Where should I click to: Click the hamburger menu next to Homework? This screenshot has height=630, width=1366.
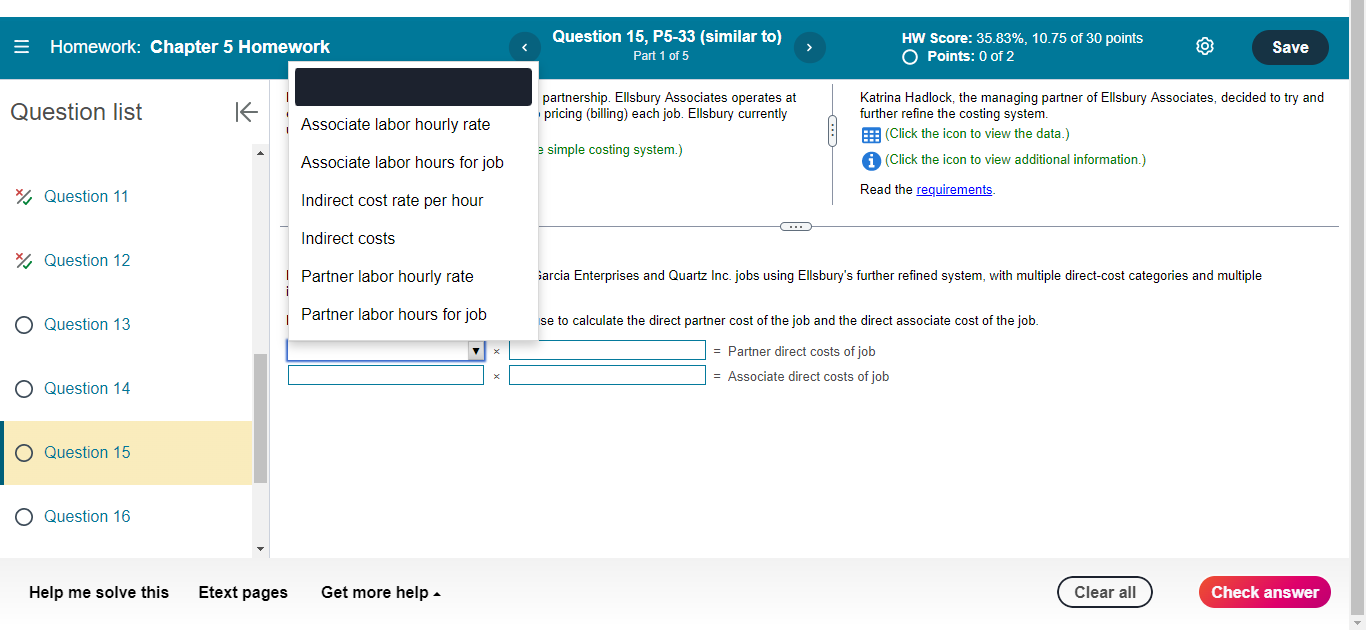21,46
